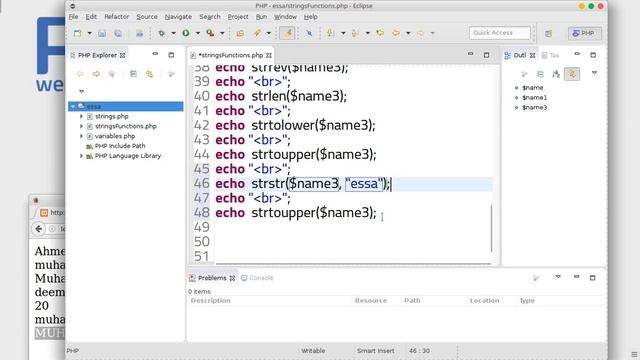Open the Debug dropdown arrow
The image size is (640, 360).
[x=173, y=33]
